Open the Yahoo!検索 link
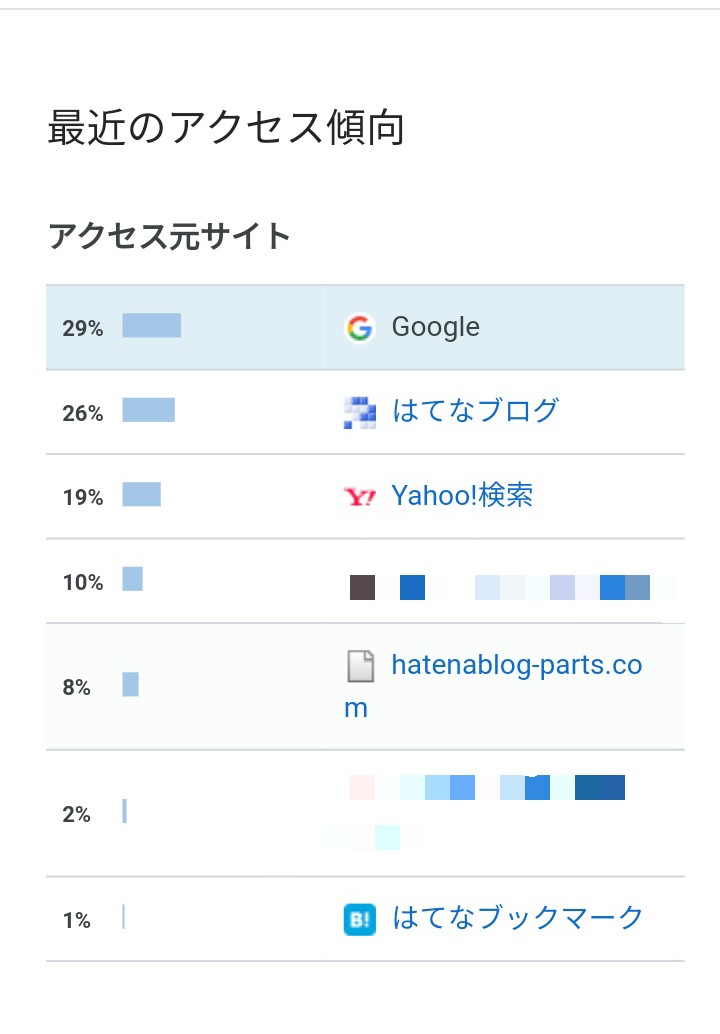Screen dimensions: 720x1034 coord(462,495)
